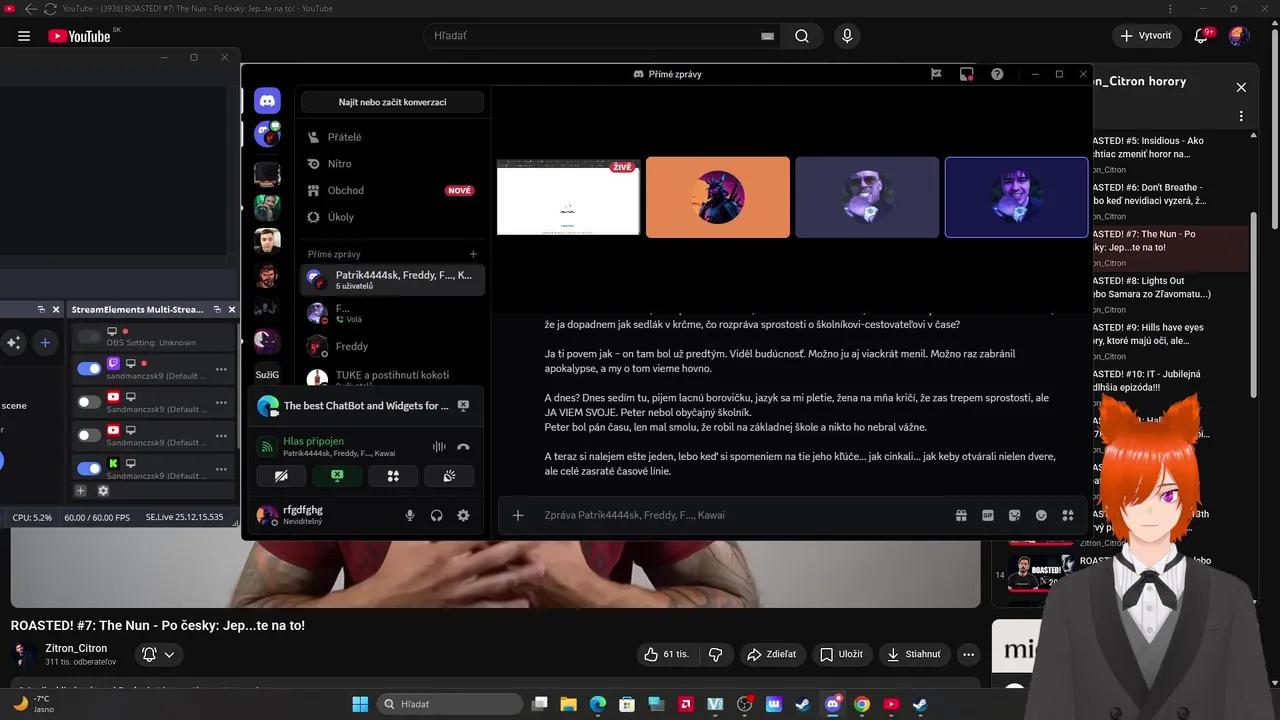This screenshot has height=720, width=1280.
Task: Click 'Najít nebo začít konverzaci' search box
Action: point(392,102)
